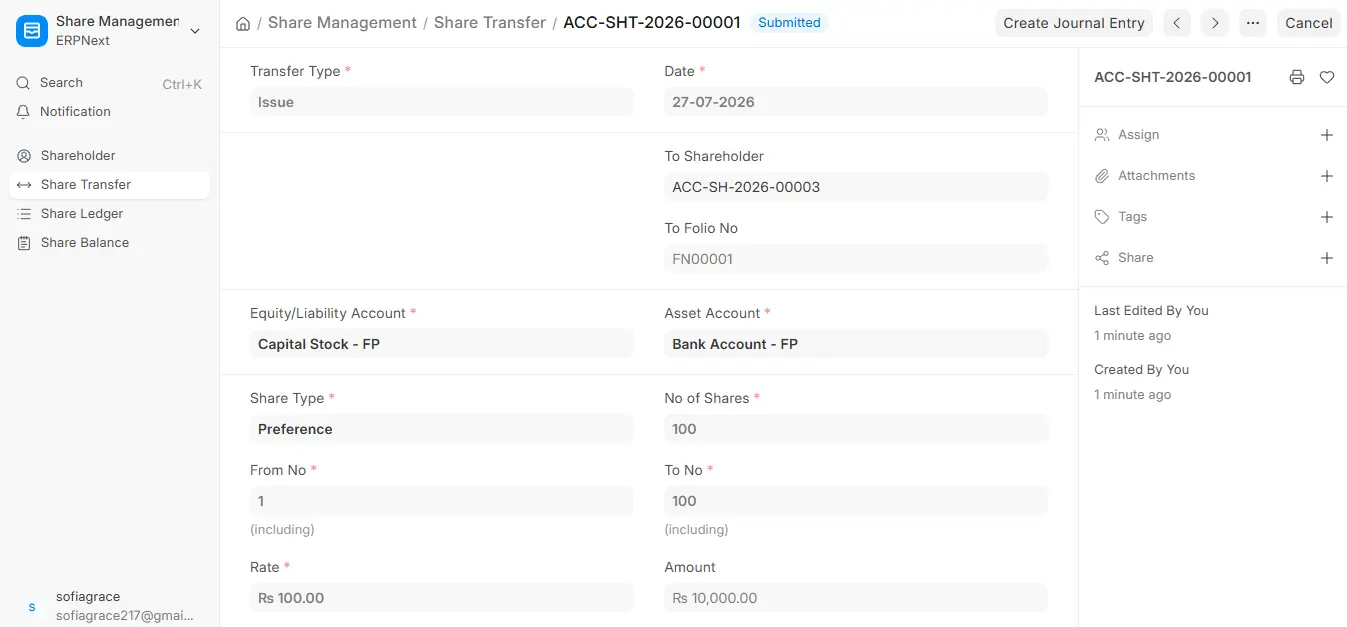Share document using Share plus icon
1347x627 pixels.
pyautogui.click(x=1327, y=258)
